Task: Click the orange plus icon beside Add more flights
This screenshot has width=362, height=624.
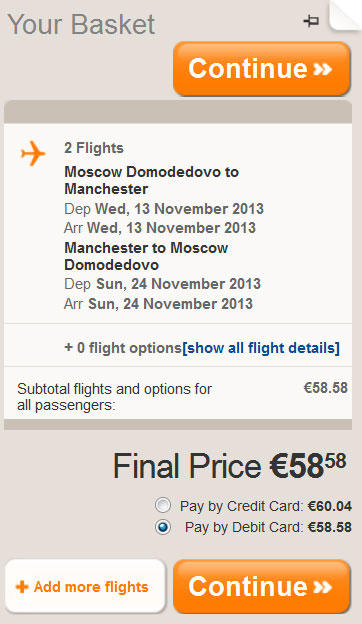Action: 22,587
